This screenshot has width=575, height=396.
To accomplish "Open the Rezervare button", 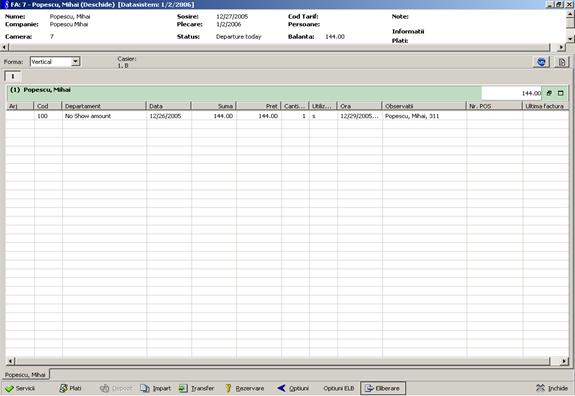I will [x=244, y=388].
